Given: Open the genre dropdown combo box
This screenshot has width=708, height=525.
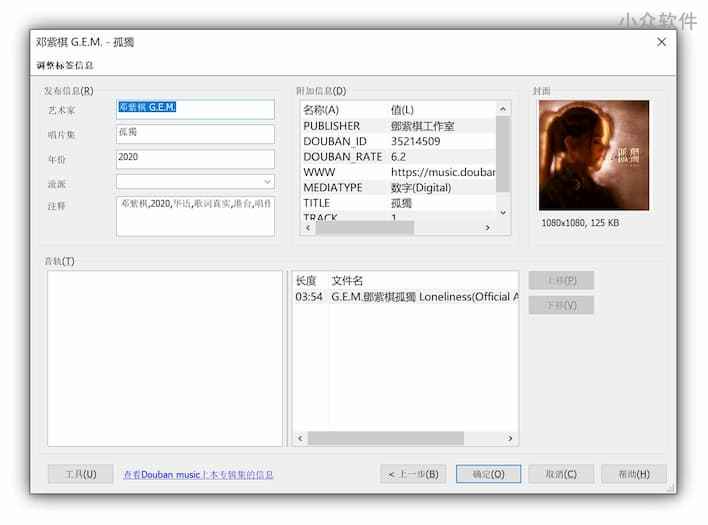Looking at the screenshot, I should (195, 182).
